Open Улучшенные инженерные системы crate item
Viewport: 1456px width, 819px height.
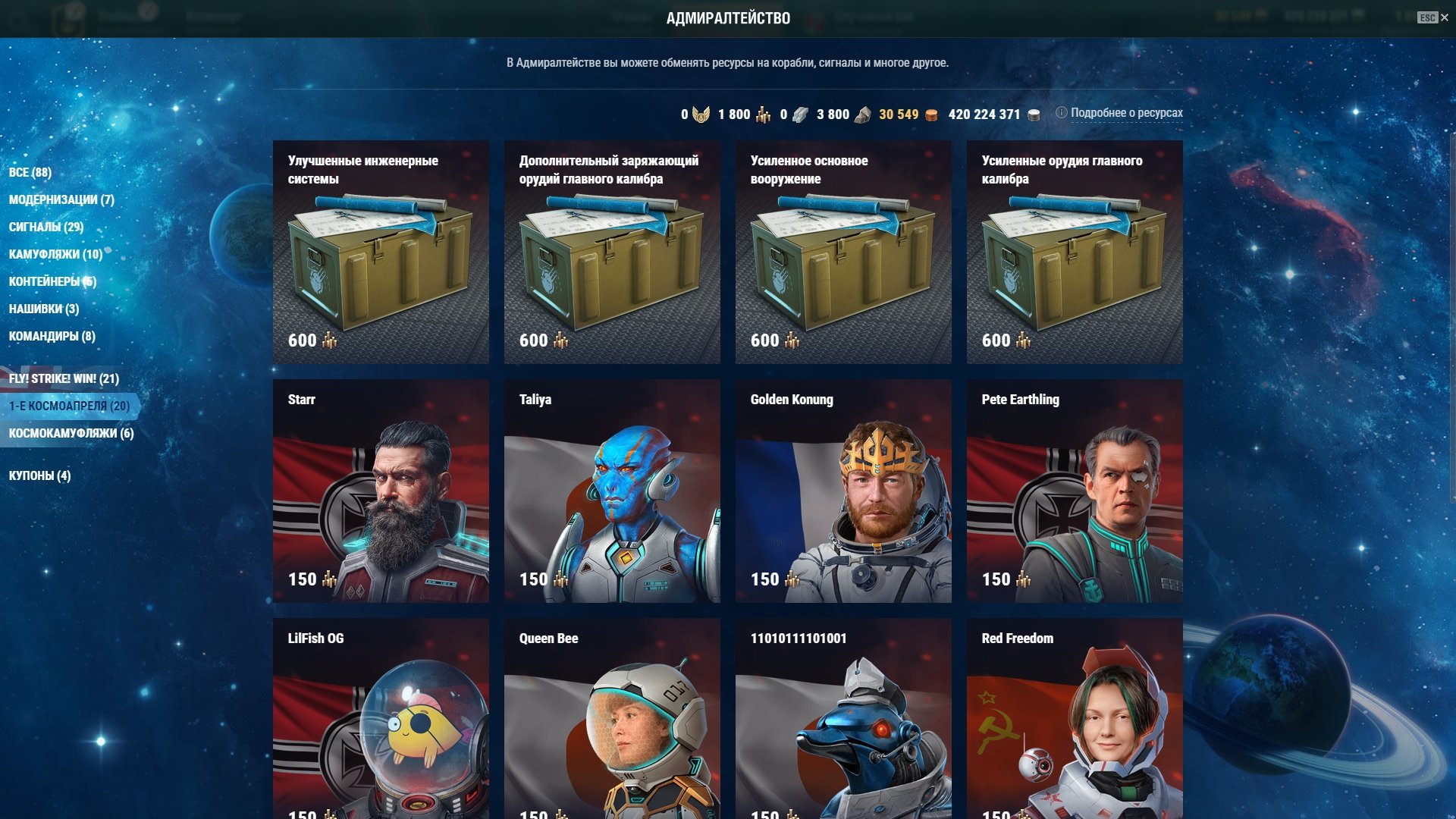(x=381, y=252)
